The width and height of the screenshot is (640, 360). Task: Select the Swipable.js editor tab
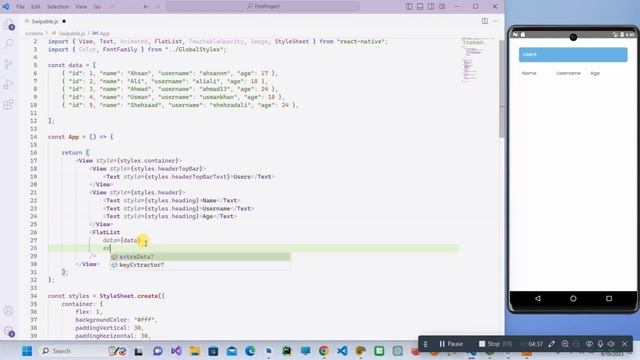[x=44, y=21]
